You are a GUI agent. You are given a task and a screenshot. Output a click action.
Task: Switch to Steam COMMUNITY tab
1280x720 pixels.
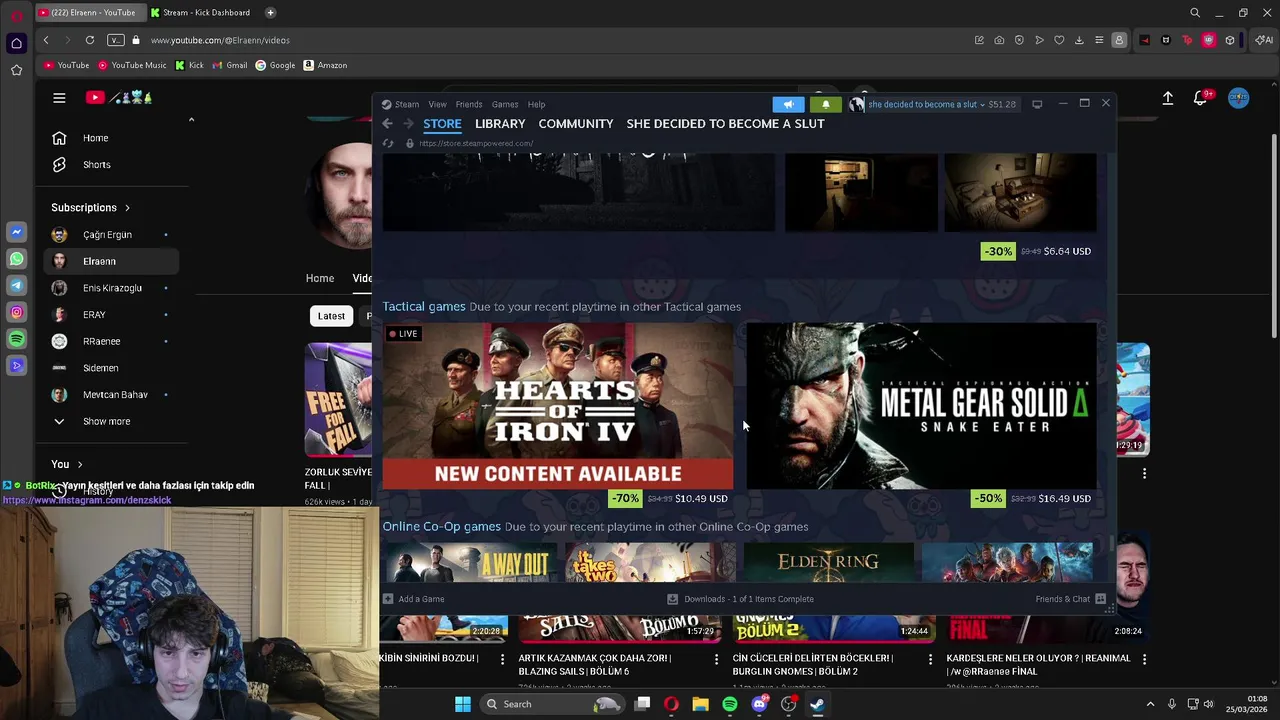click(576, 124)
